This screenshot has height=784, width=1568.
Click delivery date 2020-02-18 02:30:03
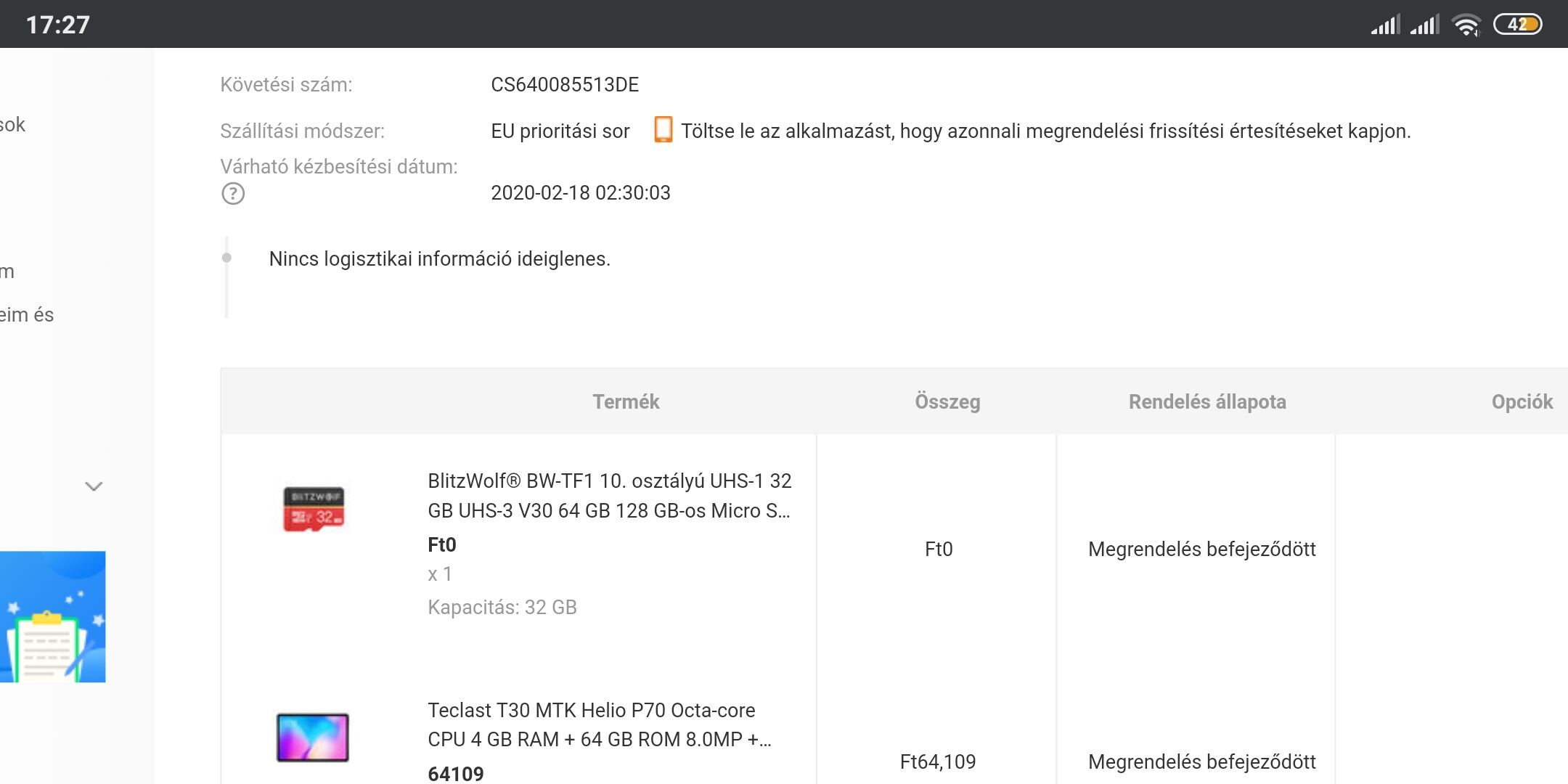581,193
